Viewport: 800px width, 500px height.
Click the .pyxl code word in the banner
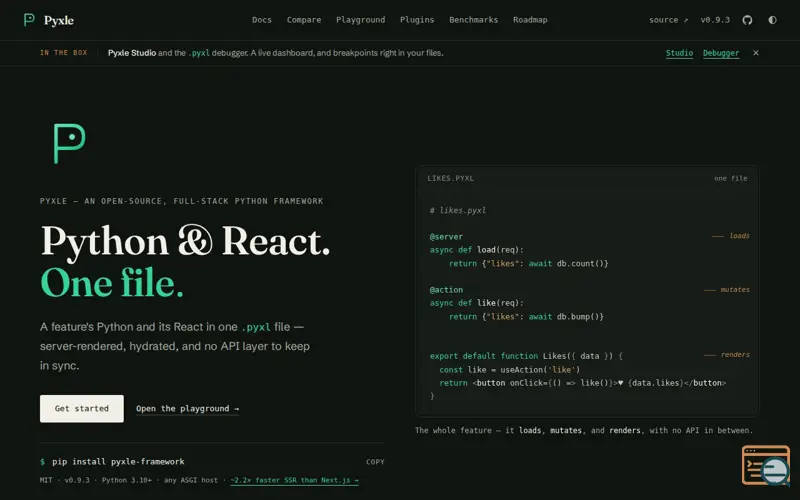[x=199, y=53]
